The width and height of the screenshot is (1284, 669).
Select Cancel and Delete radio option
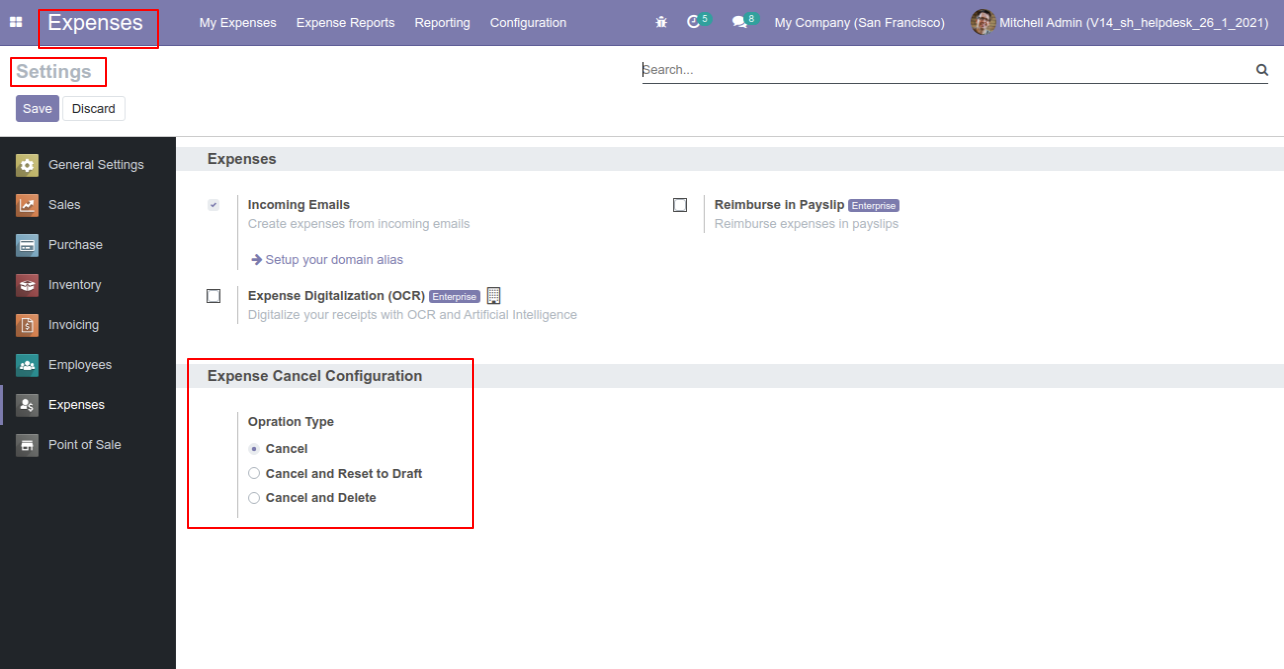[254, 498]
